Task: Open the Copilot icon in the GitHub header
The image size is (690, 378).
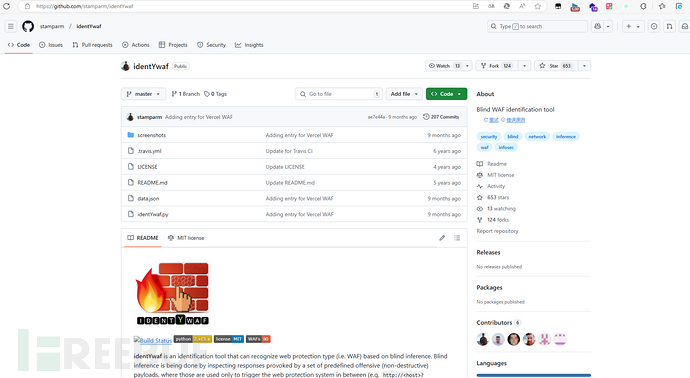Action: (598, 26)
